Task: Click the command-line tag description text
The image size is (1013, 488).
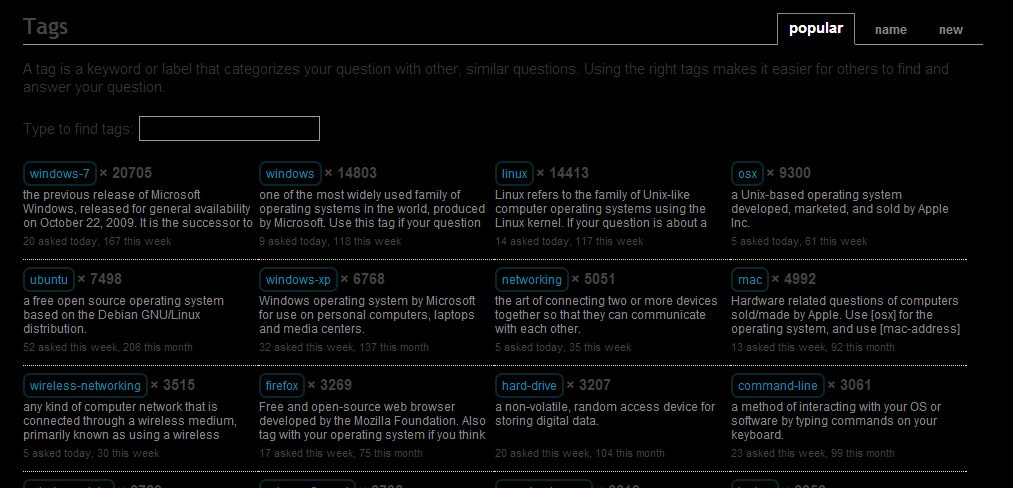Action: click(x=836, y=421)
